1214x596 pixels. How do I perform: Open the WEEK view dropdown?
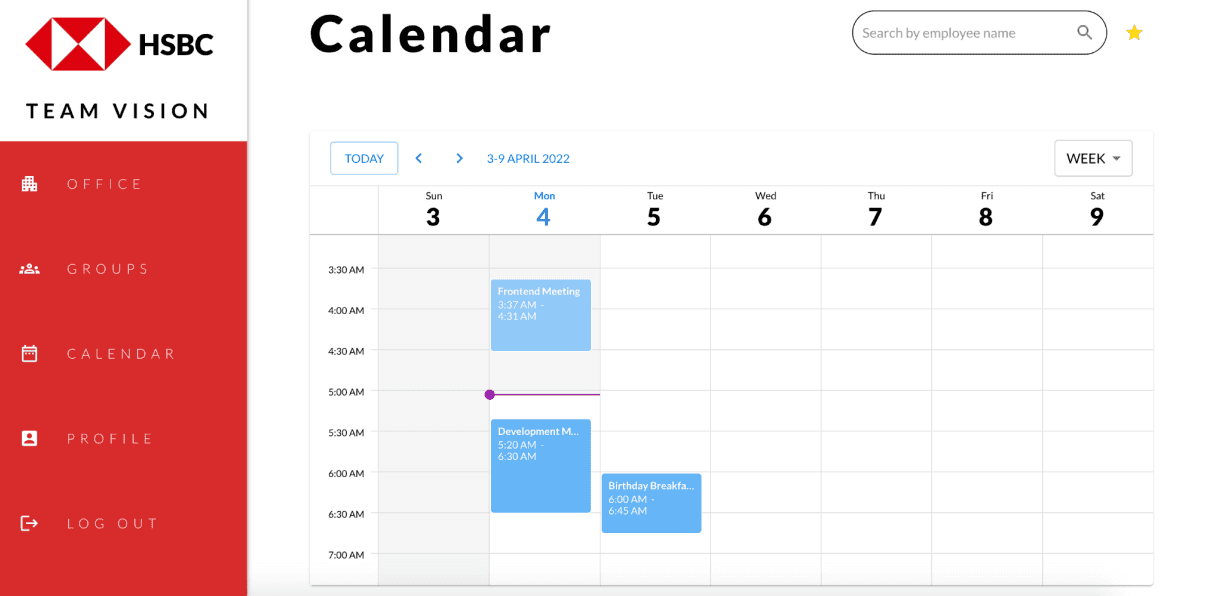click(1093, 158)
